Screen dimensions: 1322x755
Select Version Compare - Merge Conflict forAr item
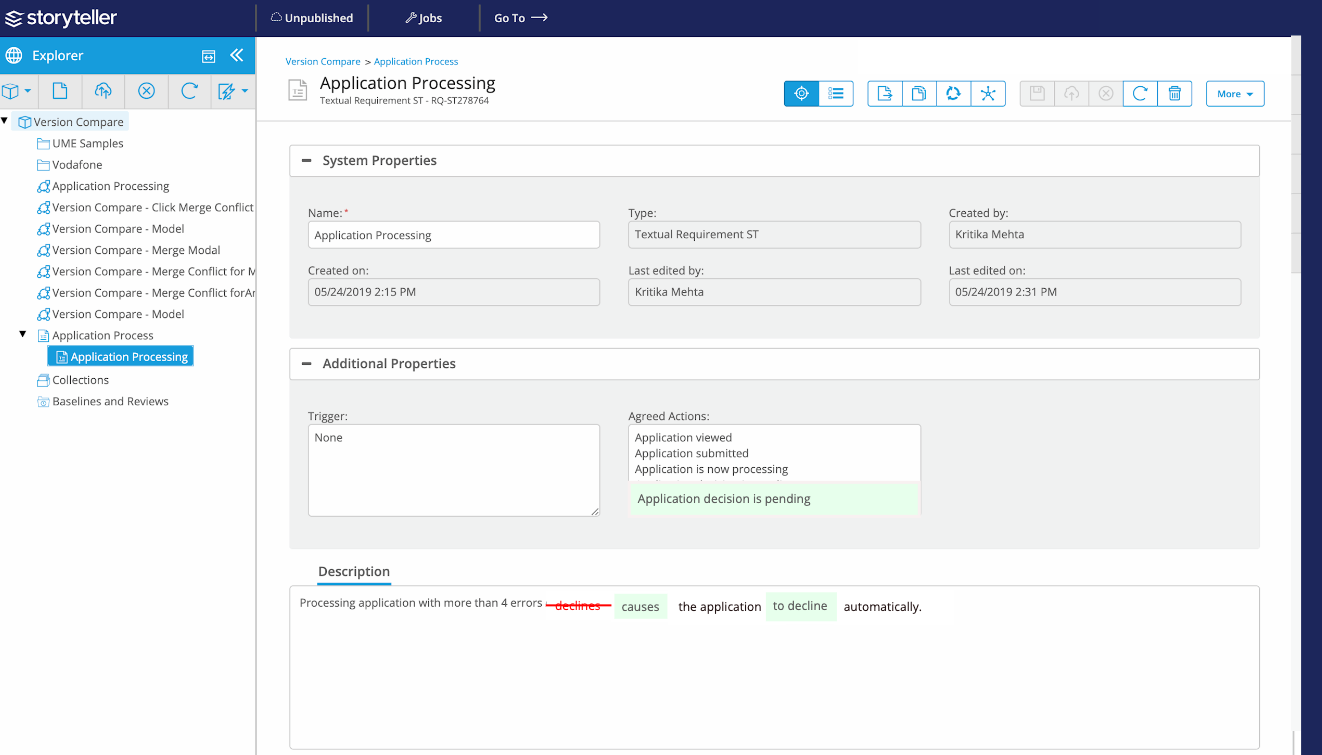(x=145, y=293)
